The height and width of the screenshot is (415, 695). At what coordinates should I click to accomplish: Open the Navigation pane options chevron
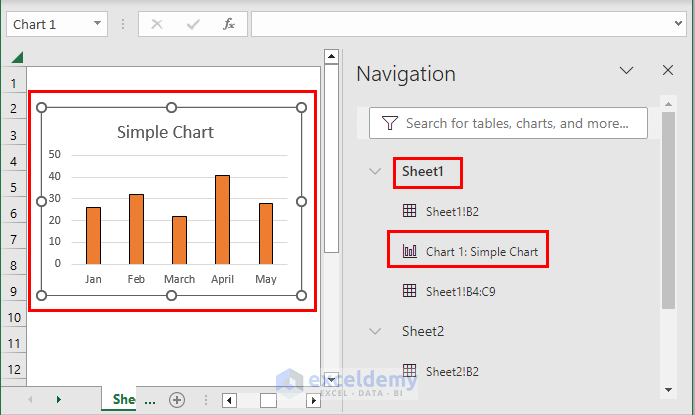627,71
